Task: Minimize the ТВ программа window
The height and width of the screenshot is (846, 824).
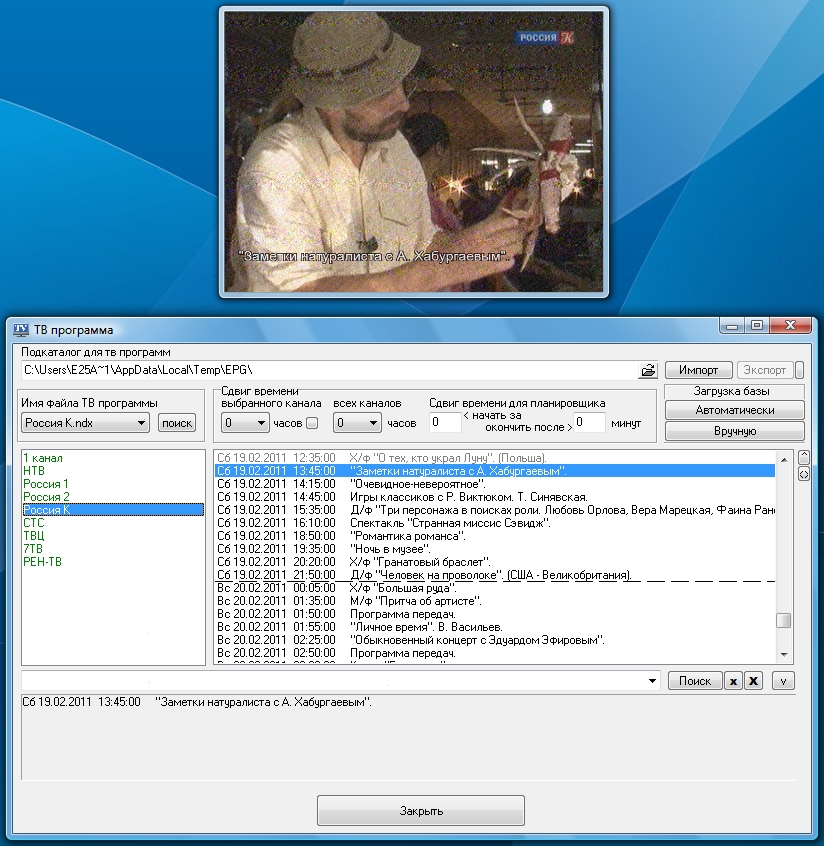Action: coord(732,325)
